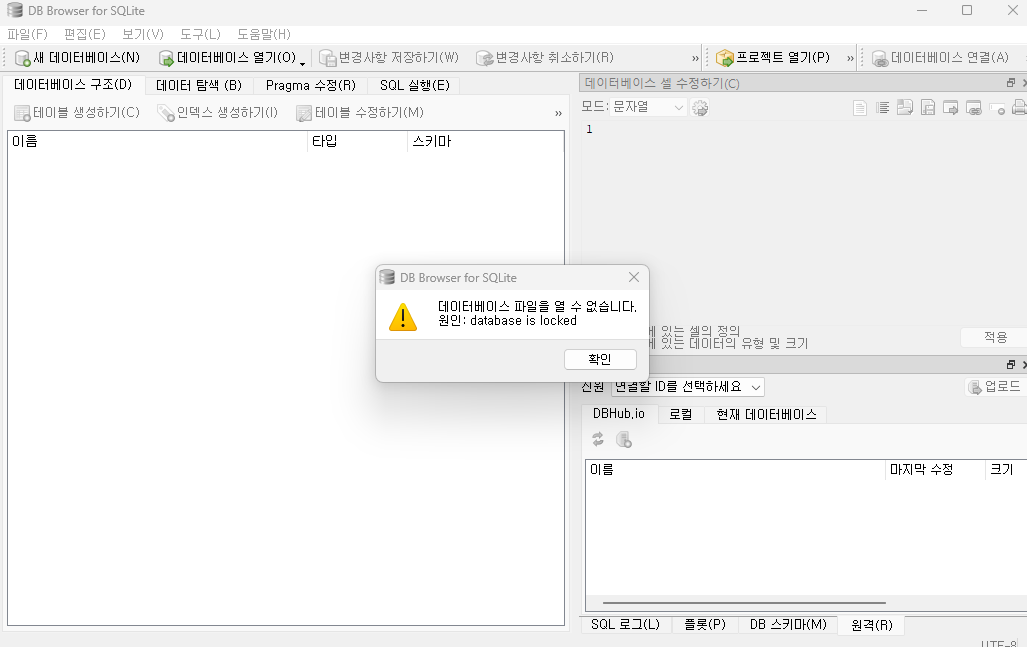Click the refresh arrows icon in remote panel

coord(598,439)
